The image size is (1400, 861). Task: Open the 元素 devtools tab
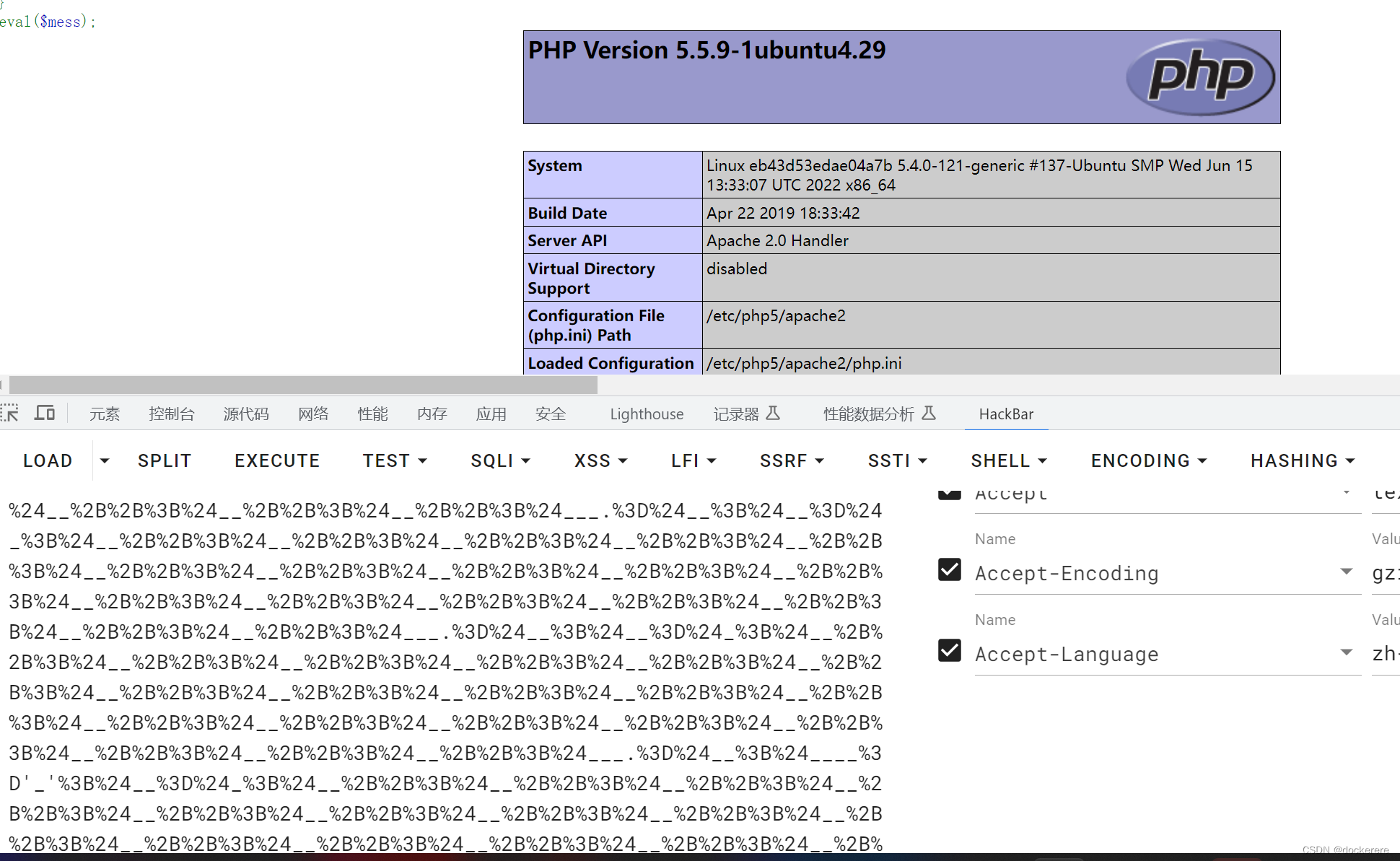(105, 414)
